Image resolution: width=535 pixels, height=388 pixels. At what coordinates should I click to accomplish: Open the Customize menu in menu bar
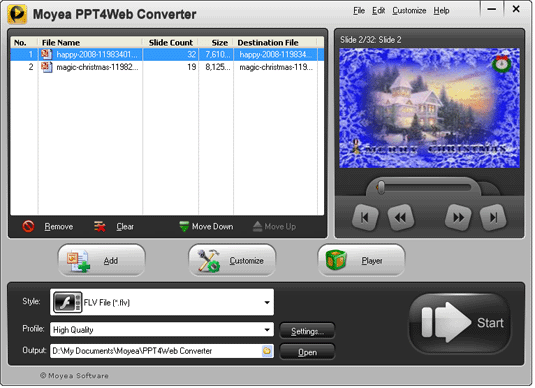pyautogui.click(x=409, y=11)
